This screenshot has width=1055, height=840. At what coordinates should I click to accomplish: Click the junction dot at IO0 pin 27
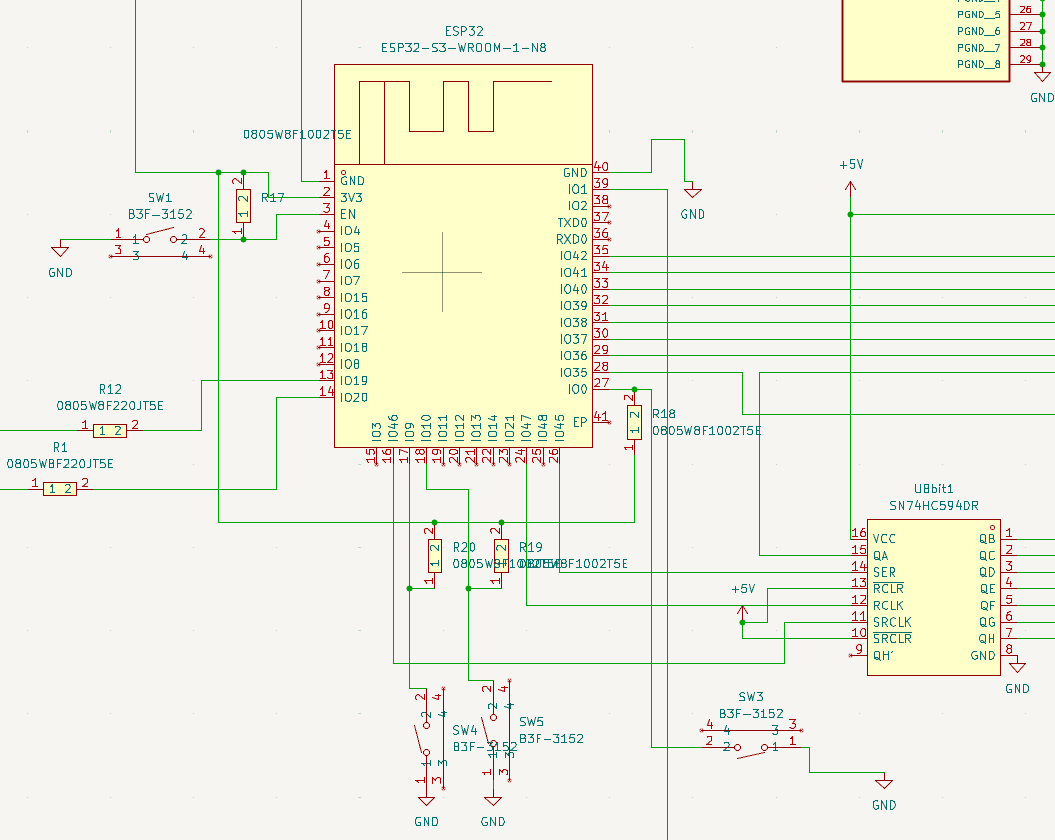click(x=634, y=389)
